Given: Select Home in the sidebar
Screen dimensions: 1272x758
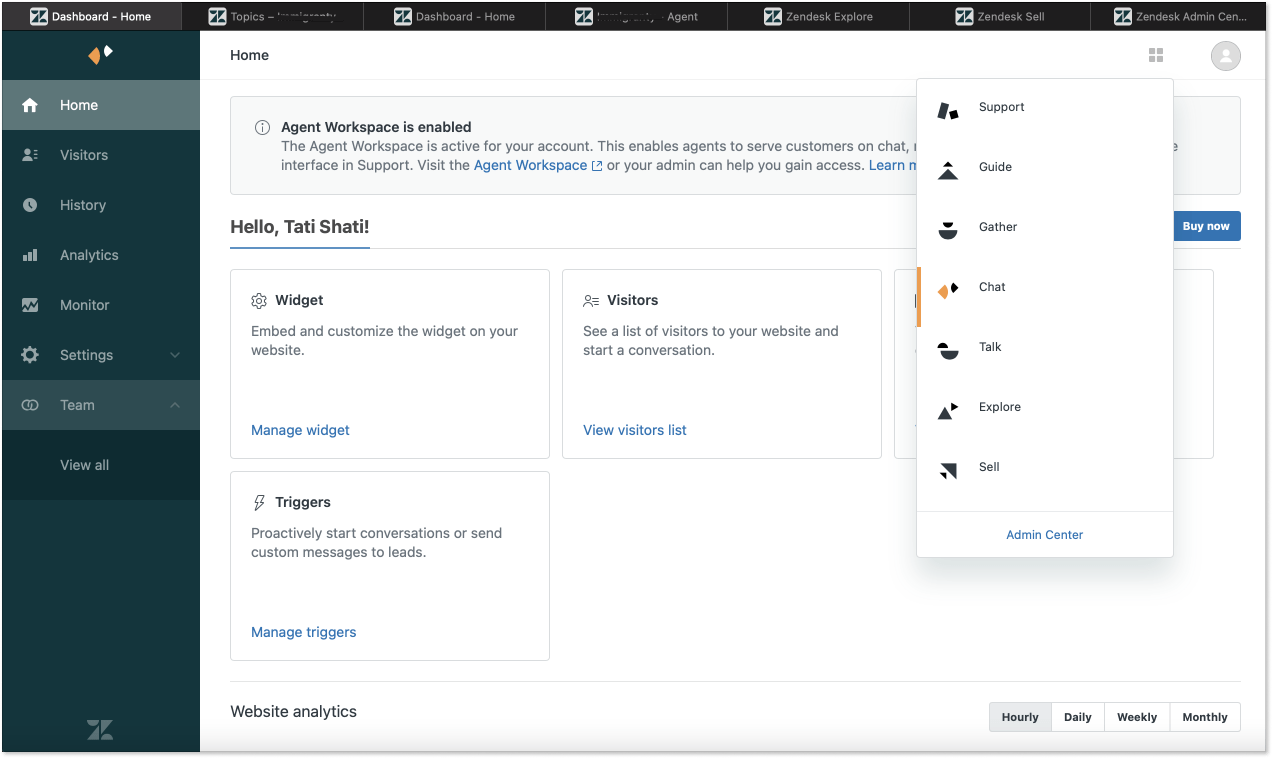Looking at the screenshot, I should 78,104.
